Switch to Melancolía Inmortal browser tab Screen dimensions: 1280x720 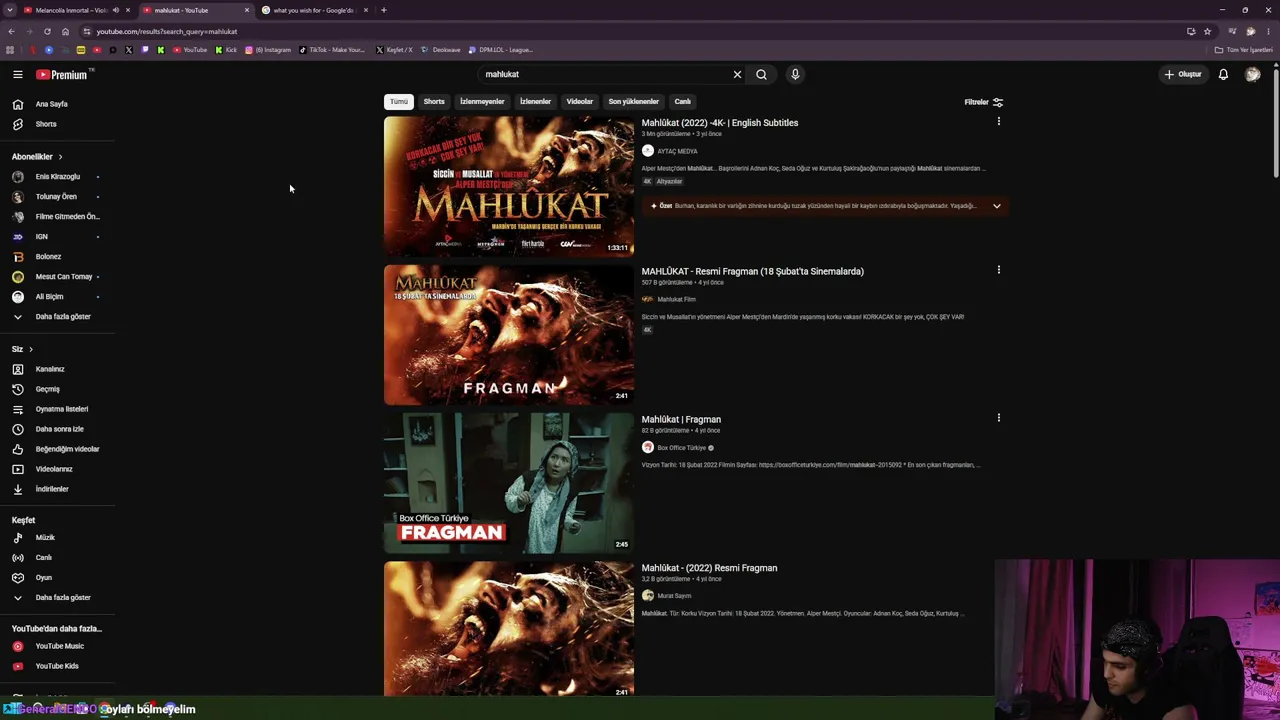tap(71, 10)
